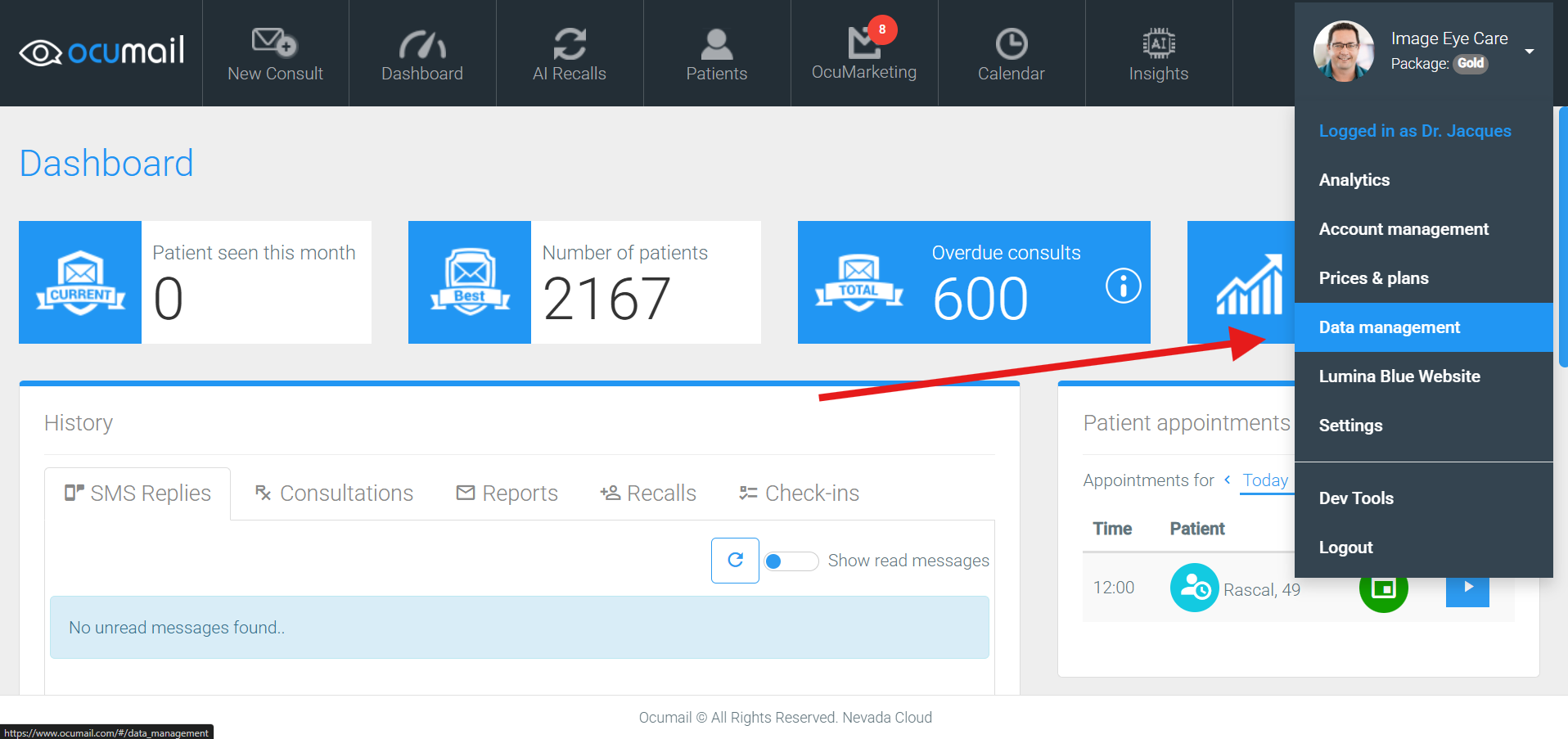Image resolution: width=1568 pixels, height=739 pixels.
Task: Click Logged in as Dr. Jacques
Action: point(1415,131)
